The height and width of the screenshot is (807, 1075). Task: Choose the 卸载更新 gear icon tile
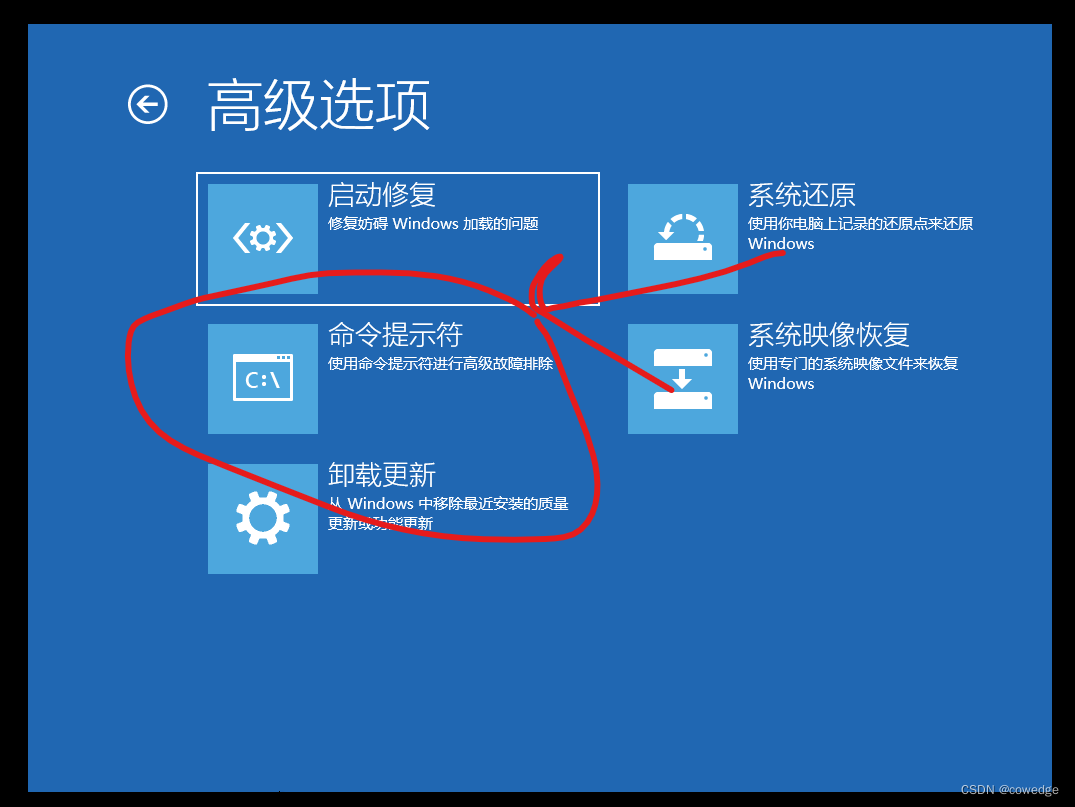(x=263, y=518)
